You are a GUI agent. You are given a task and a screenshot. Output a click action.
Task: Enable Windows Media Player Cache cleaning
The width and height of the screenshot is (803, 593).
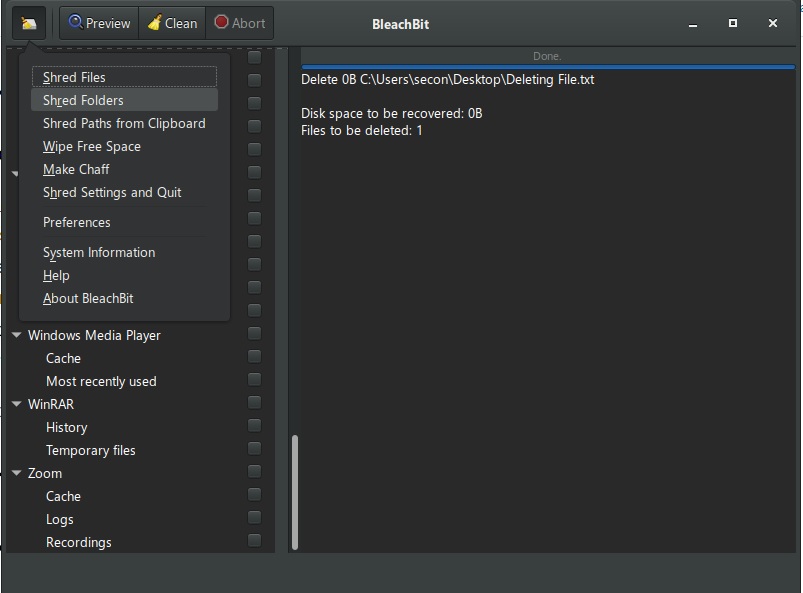tap(254, 358)
